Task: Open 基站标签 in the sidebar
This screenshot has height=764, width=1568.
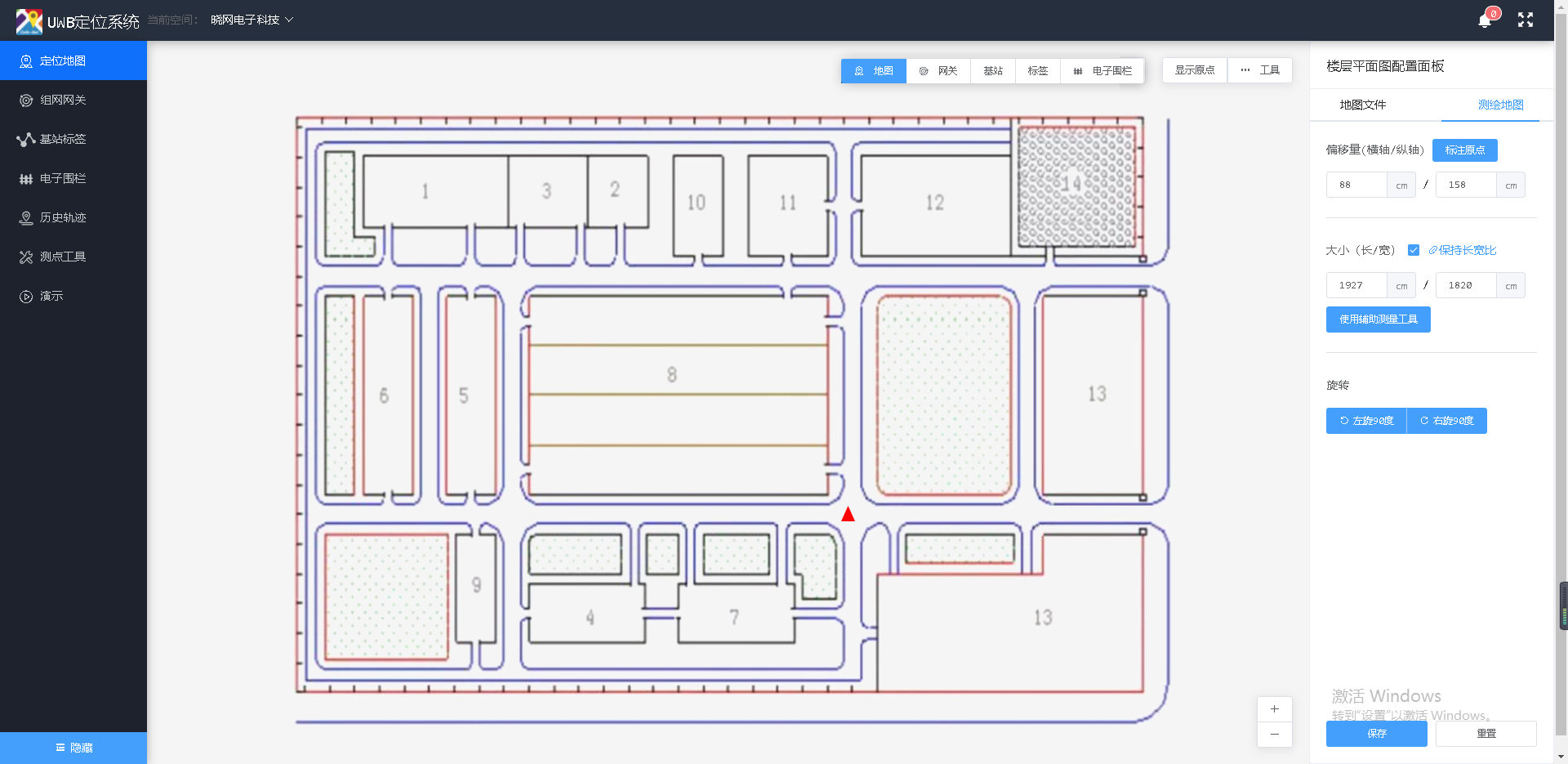Action: pos(63,139)
